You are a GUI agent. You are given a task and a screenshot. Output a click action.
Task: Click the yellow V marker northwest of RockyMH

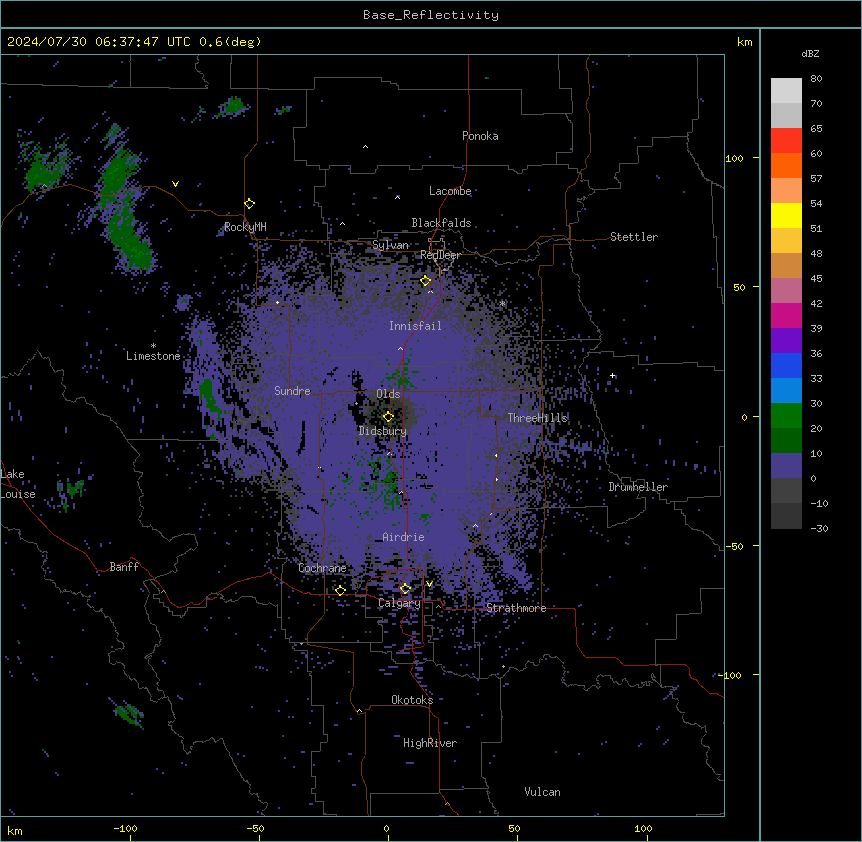(175, 184)
